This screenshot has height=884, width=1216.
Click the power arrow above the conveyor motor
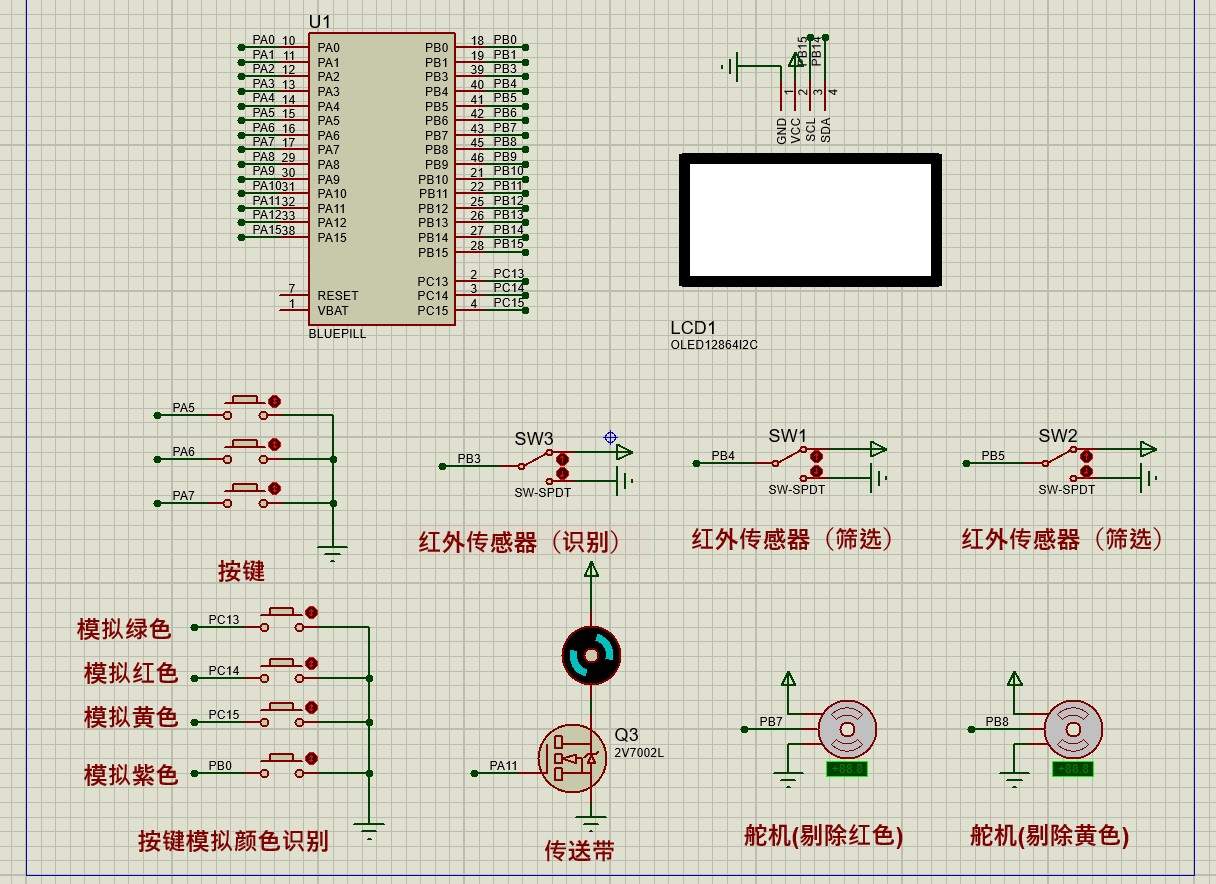pyautogui.click(x=591, y=570)
